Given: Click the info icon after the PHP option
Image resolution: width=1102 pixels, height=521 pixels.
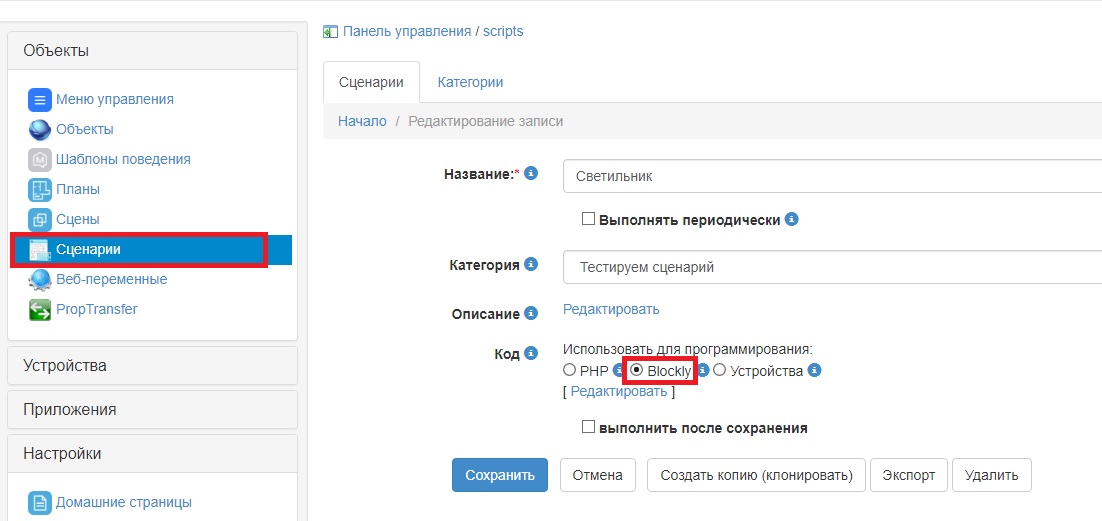Looking at the screenshot, I should click(618, 371).
